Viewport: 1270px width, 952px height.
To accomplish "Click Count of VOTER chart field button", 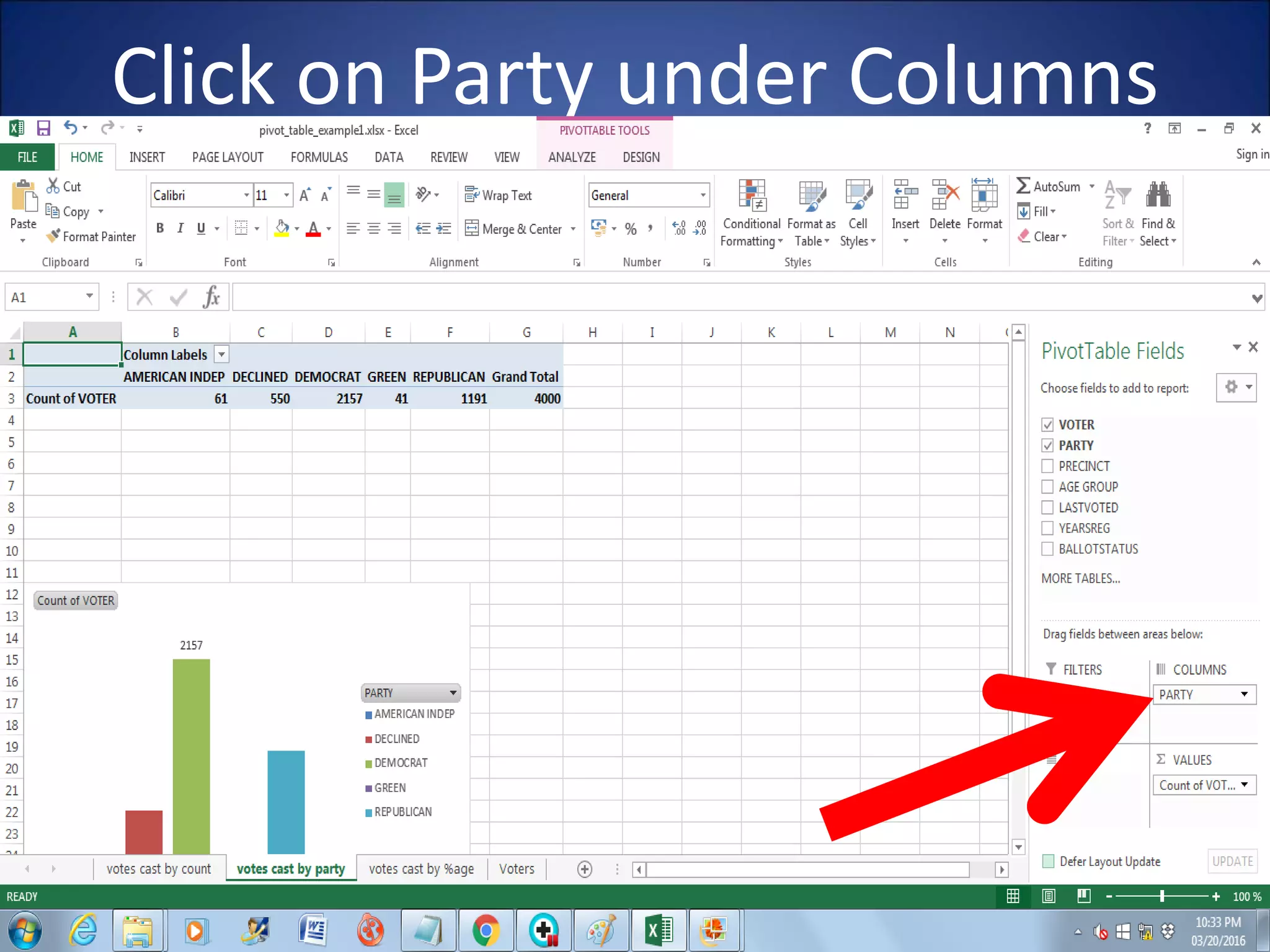I will (76, 601).
